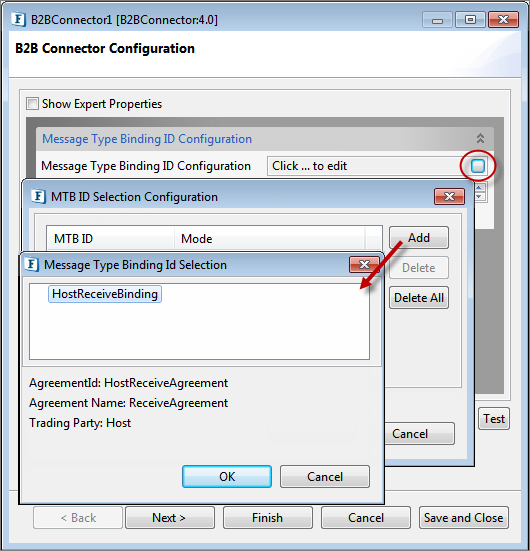Maximize the B2BConnector1 window

[470, 20]
